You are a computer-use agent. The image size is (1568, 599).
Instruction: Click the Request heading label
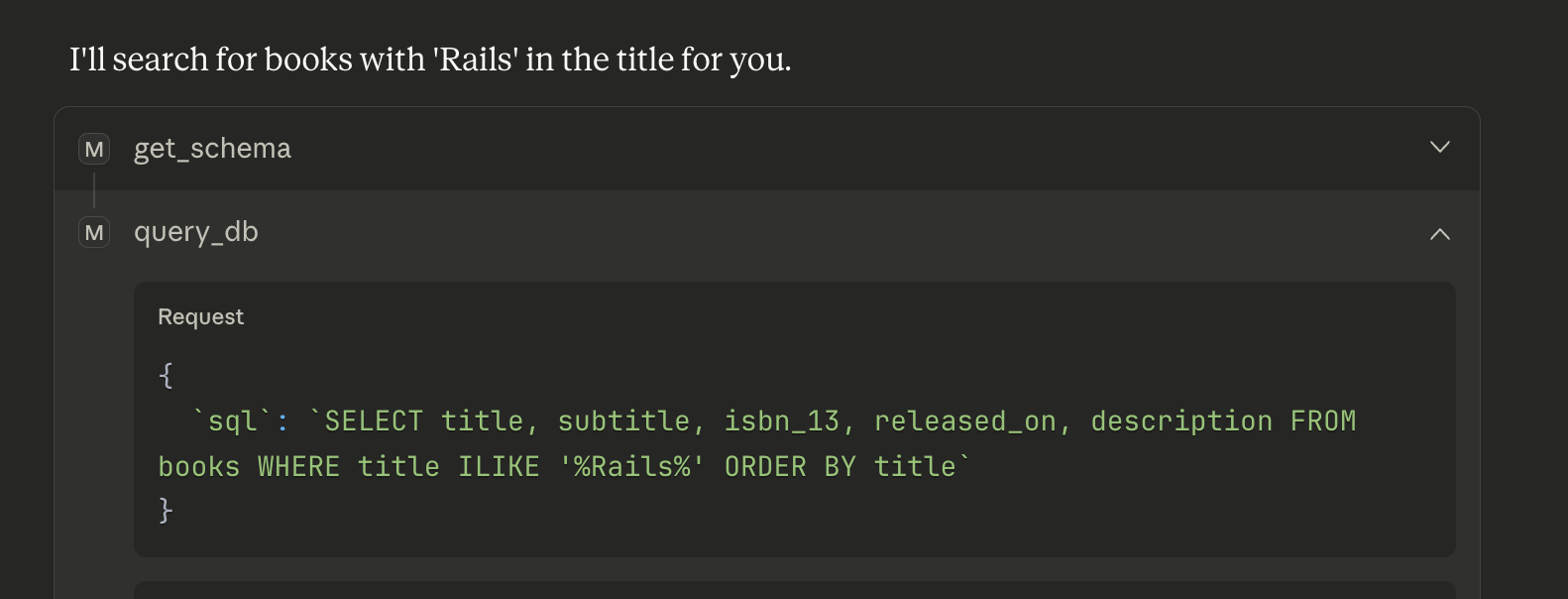[200, 316]
